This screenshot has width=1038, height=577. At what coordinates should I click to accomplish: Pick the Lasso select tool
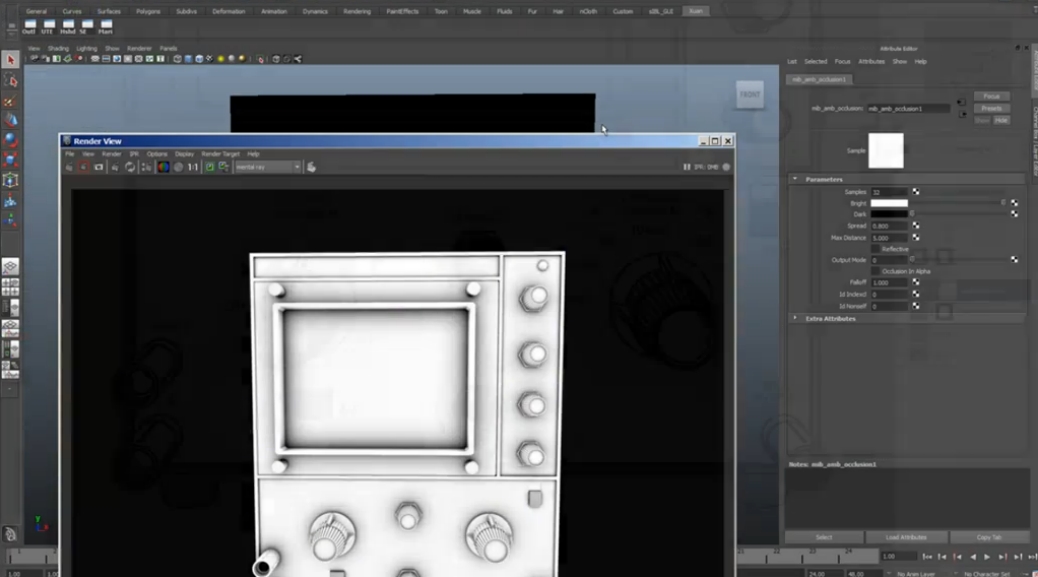click(11, 81)
